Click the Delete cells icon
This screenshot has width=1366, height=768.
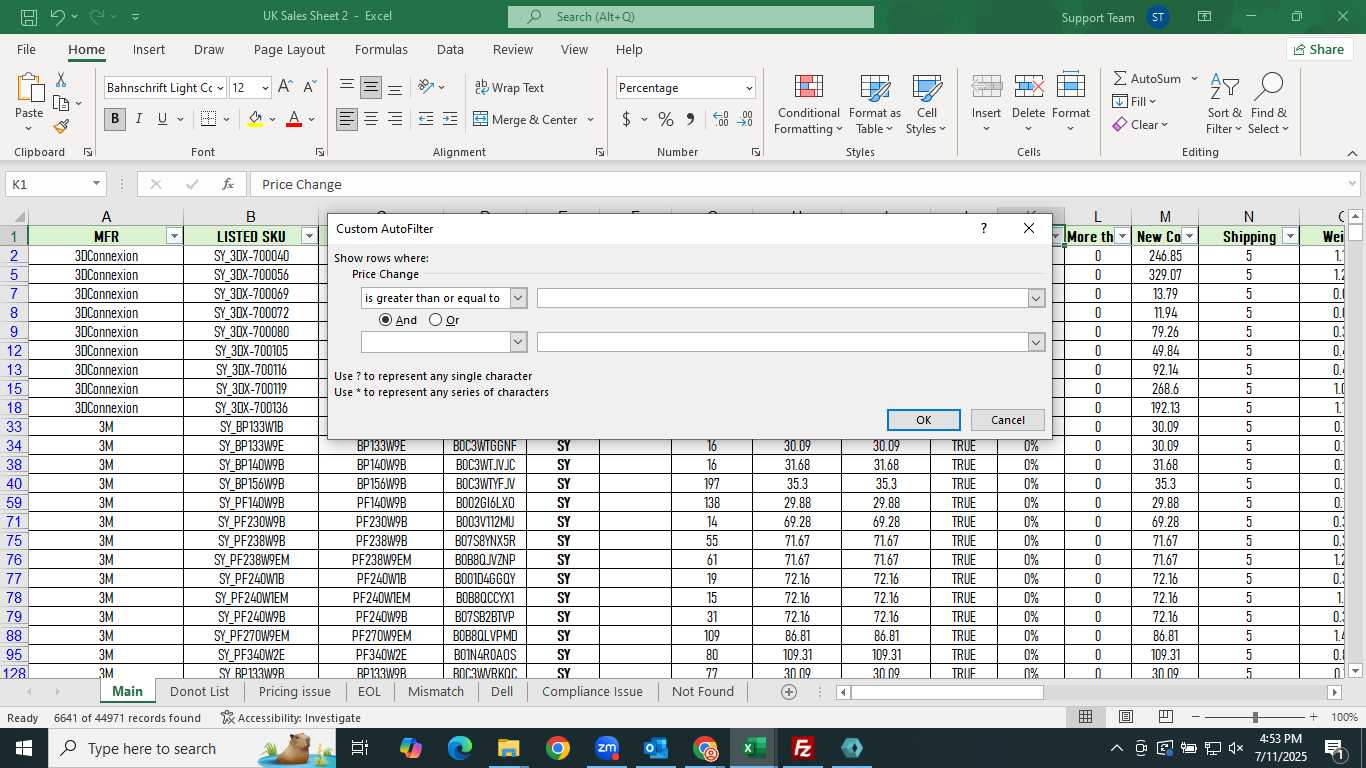[x=1029, y=86]
